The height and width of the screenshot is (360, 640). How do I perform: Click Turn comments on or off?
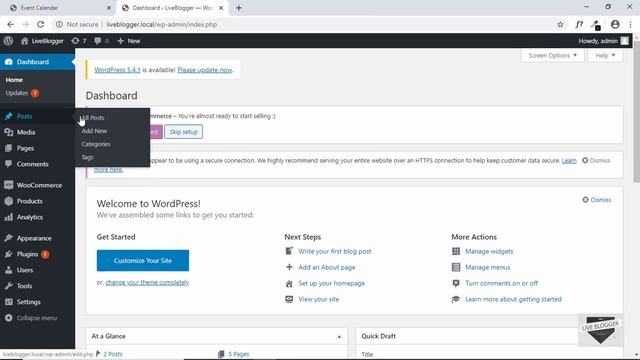pyautogui.click(x=501, y=283)
